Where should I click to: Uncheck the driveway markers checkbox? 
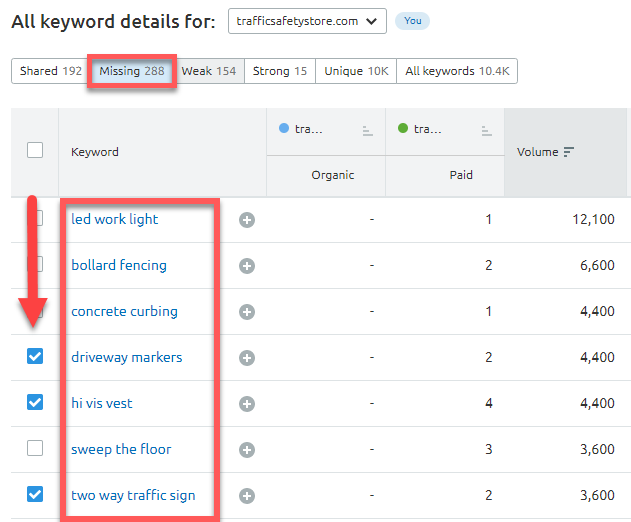click(35, 356)
